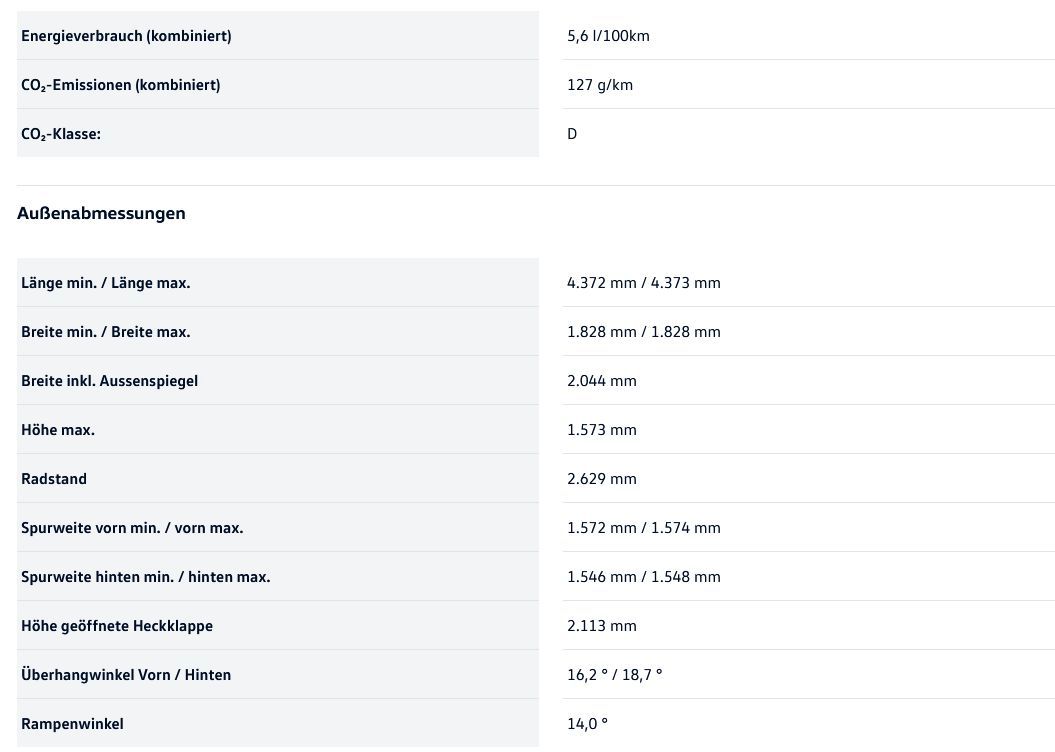Select the 4.372 mm / 4.373 mm value
This screenshot has height=752, width=1055.
[x=643, y=283]
